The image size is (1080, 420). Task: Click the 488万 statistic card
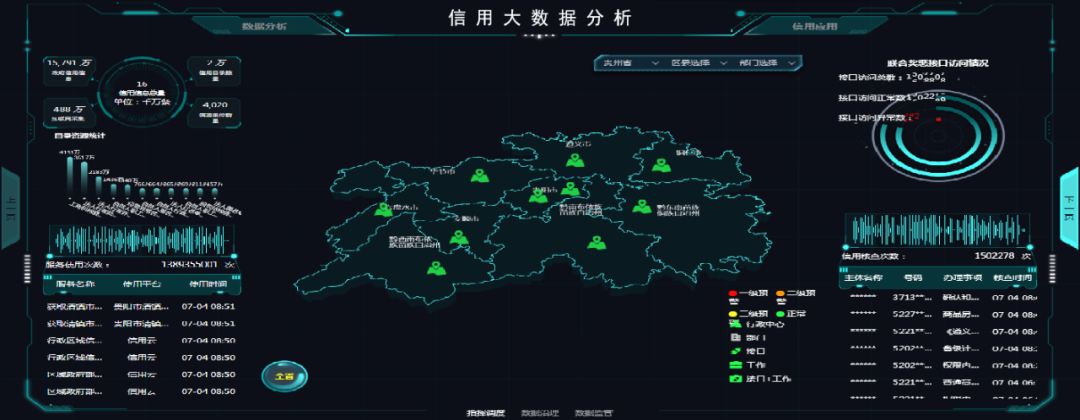68,114
